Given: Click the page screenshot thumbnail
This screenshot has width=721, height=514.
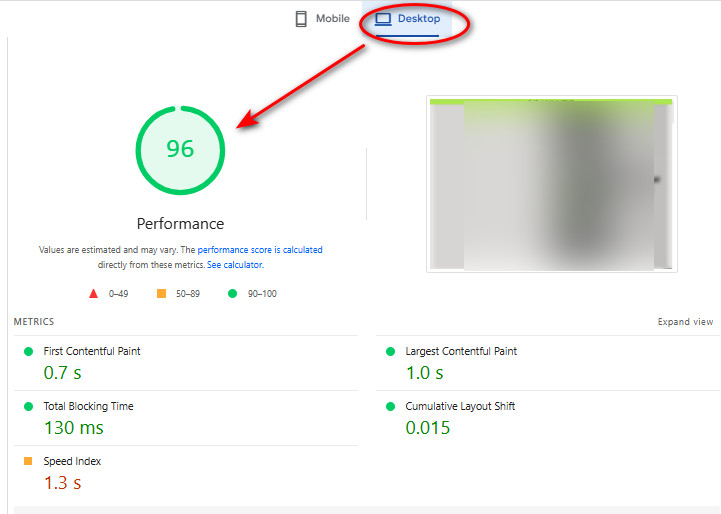Looking at the screenshot, I should click(x=552, y=184).
